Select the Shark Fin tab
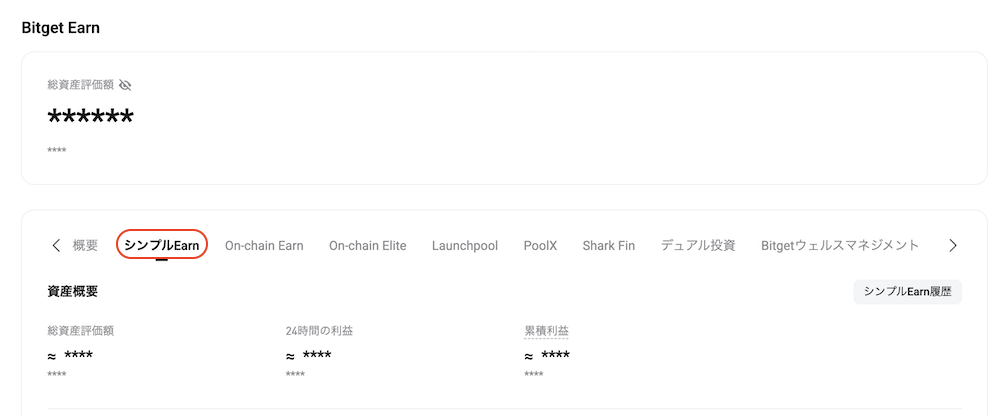1000x417 pixels. (x=609, y=245)
